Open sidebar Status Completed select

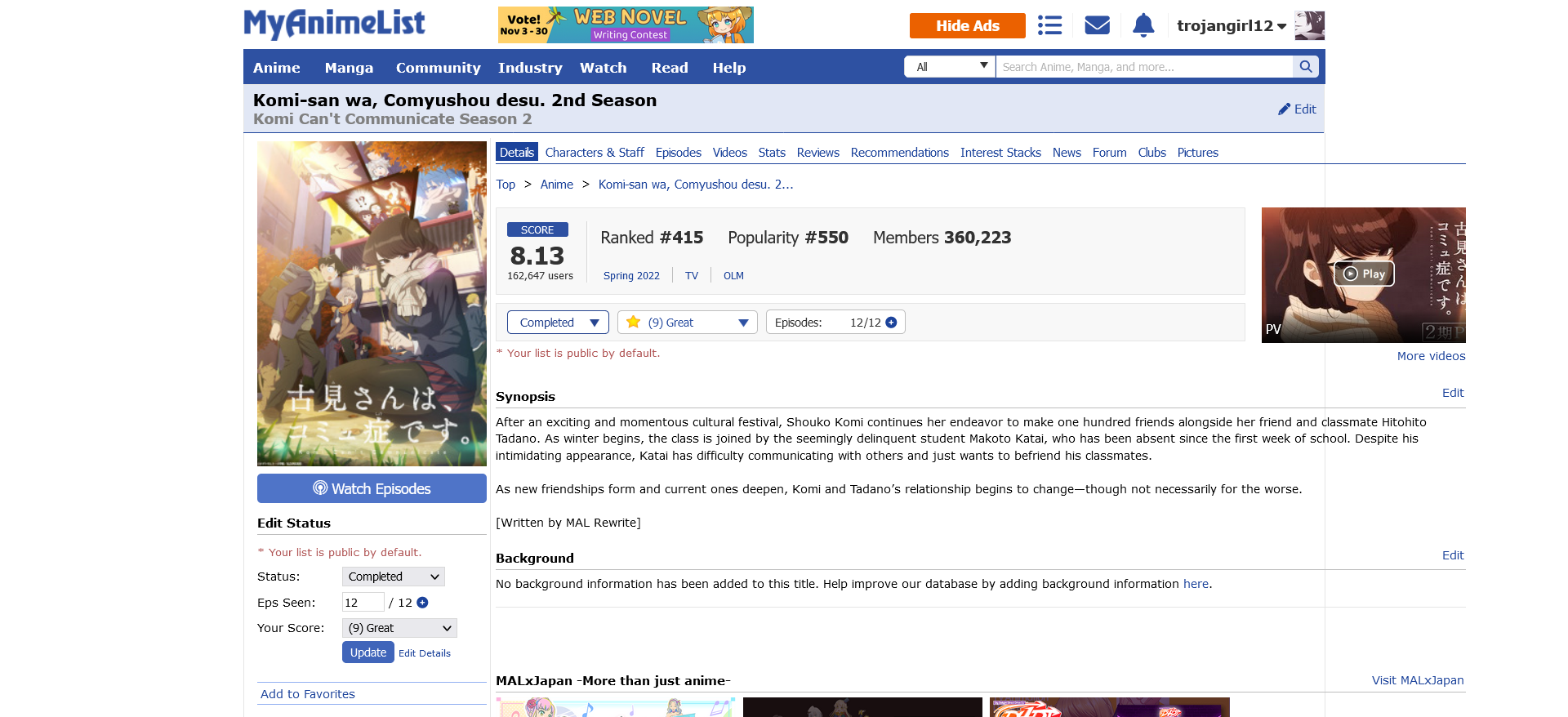pos(394,577)
